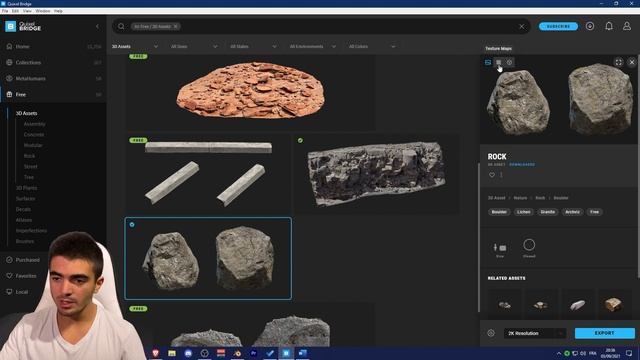Switch to the texture maps view icon

click(498, 62)
